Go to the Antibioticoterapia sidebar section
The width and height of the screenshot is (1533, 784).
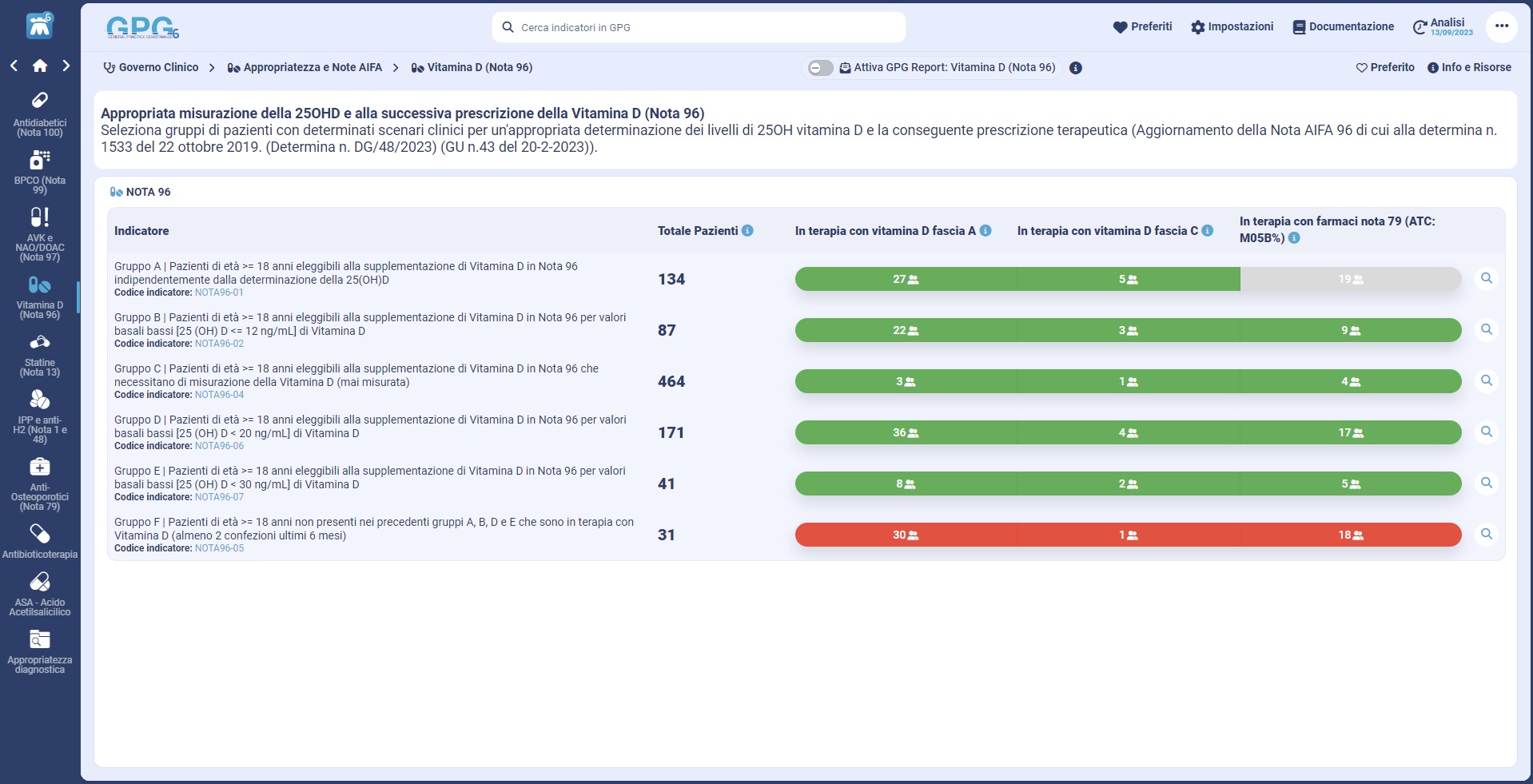click(39, 534)
